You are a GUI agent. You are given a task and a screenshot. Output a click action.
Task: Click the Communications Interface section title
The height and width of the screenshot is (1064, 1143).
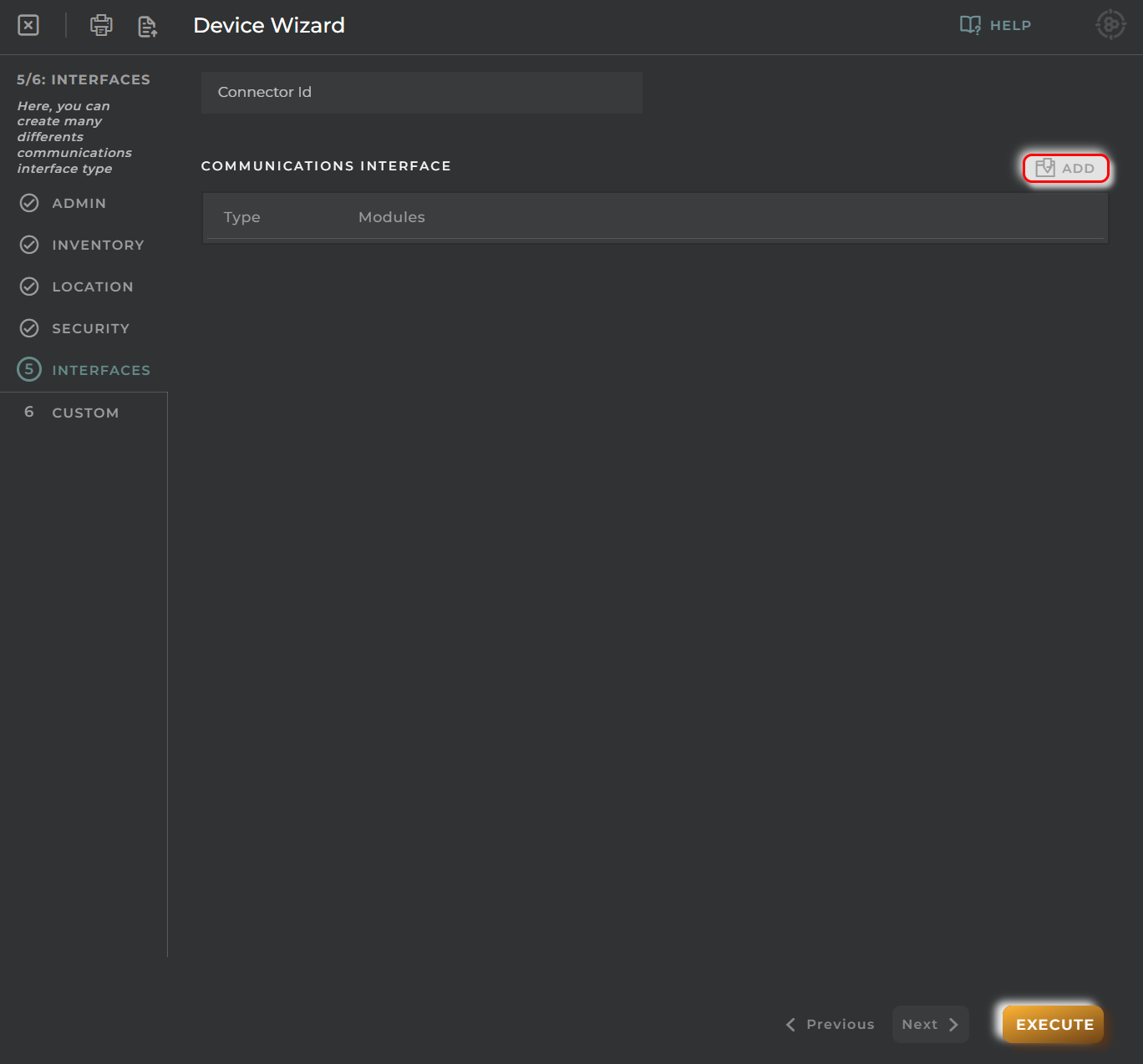coord(326,166)
